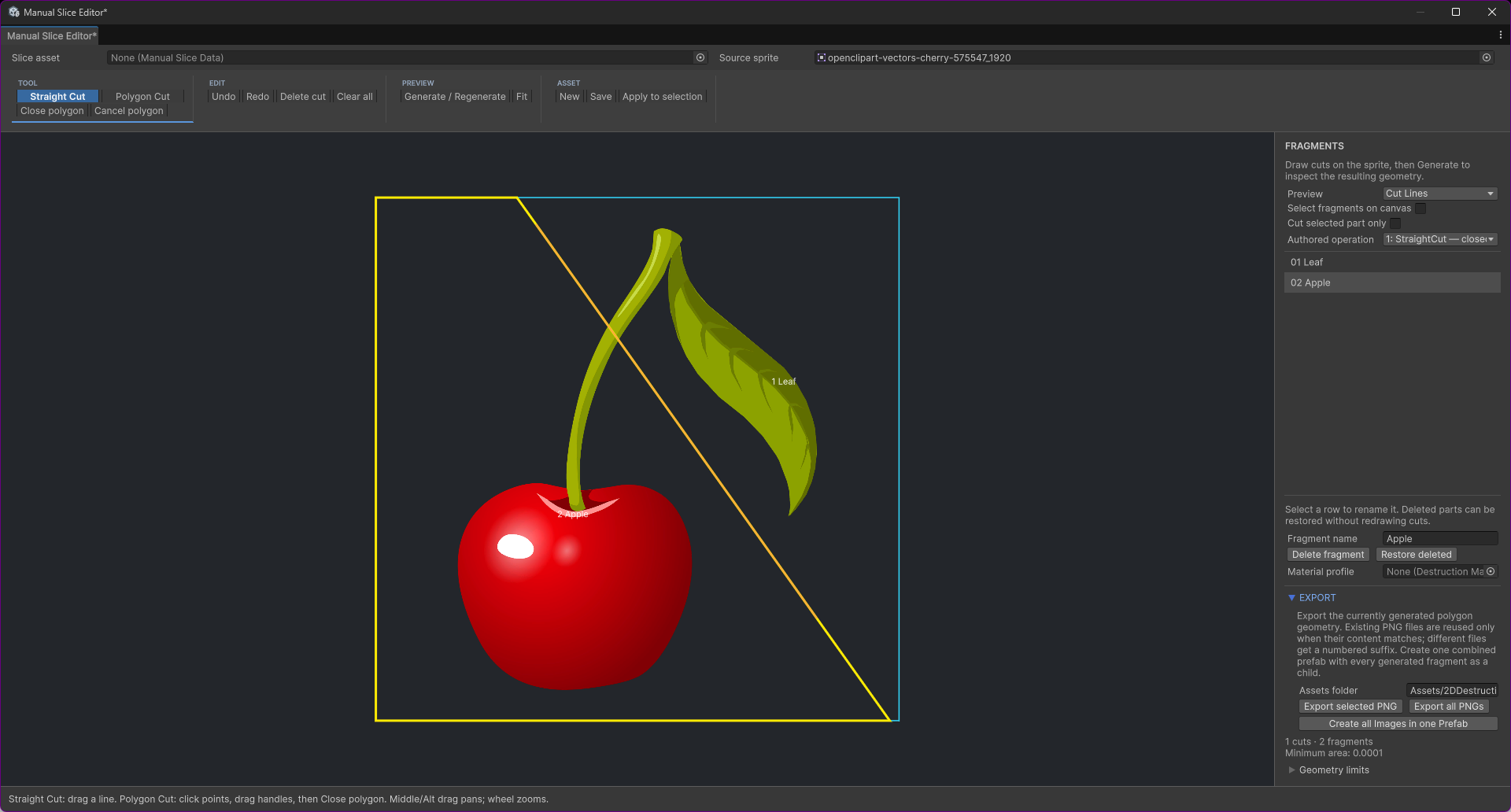Image resolution: width=1511 pixels, height=812 pixels.
Task: Enable Select fragments on canvas checkbox
Action: (x=1420, y=209)
